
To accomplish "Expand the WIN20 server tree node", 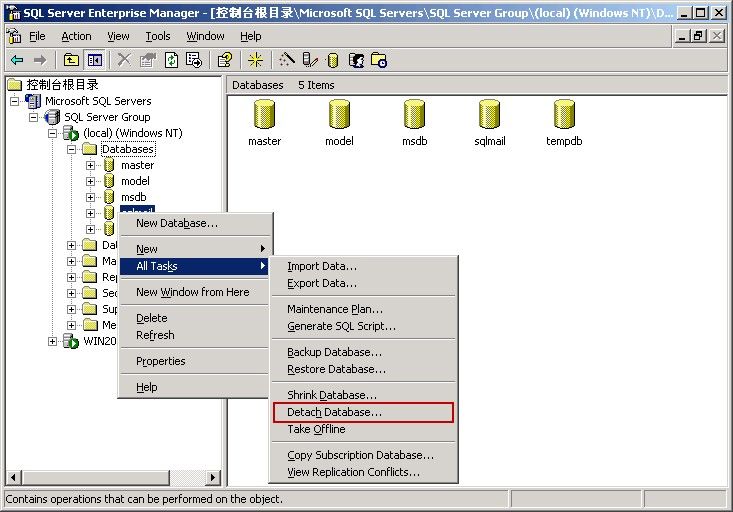I will (x=52, y=341).
